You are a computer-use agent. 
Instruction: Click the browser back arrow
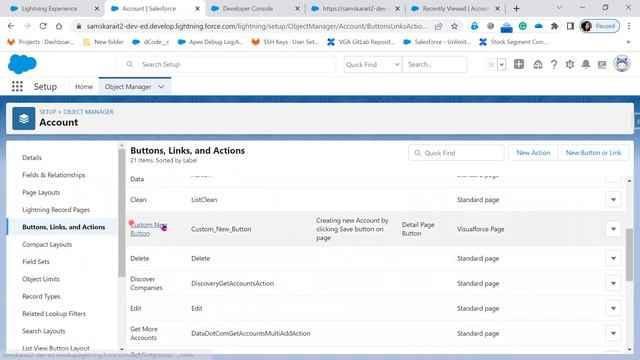click(x=11, y=26)
